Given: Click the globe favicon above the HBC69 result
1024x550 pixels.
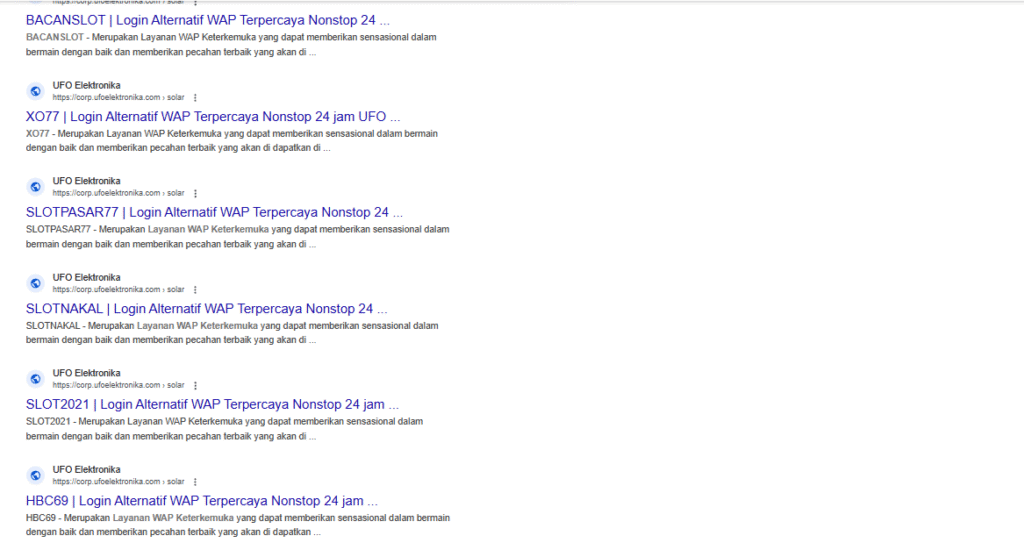Looking at the screenshot, I should coord(35,475).
